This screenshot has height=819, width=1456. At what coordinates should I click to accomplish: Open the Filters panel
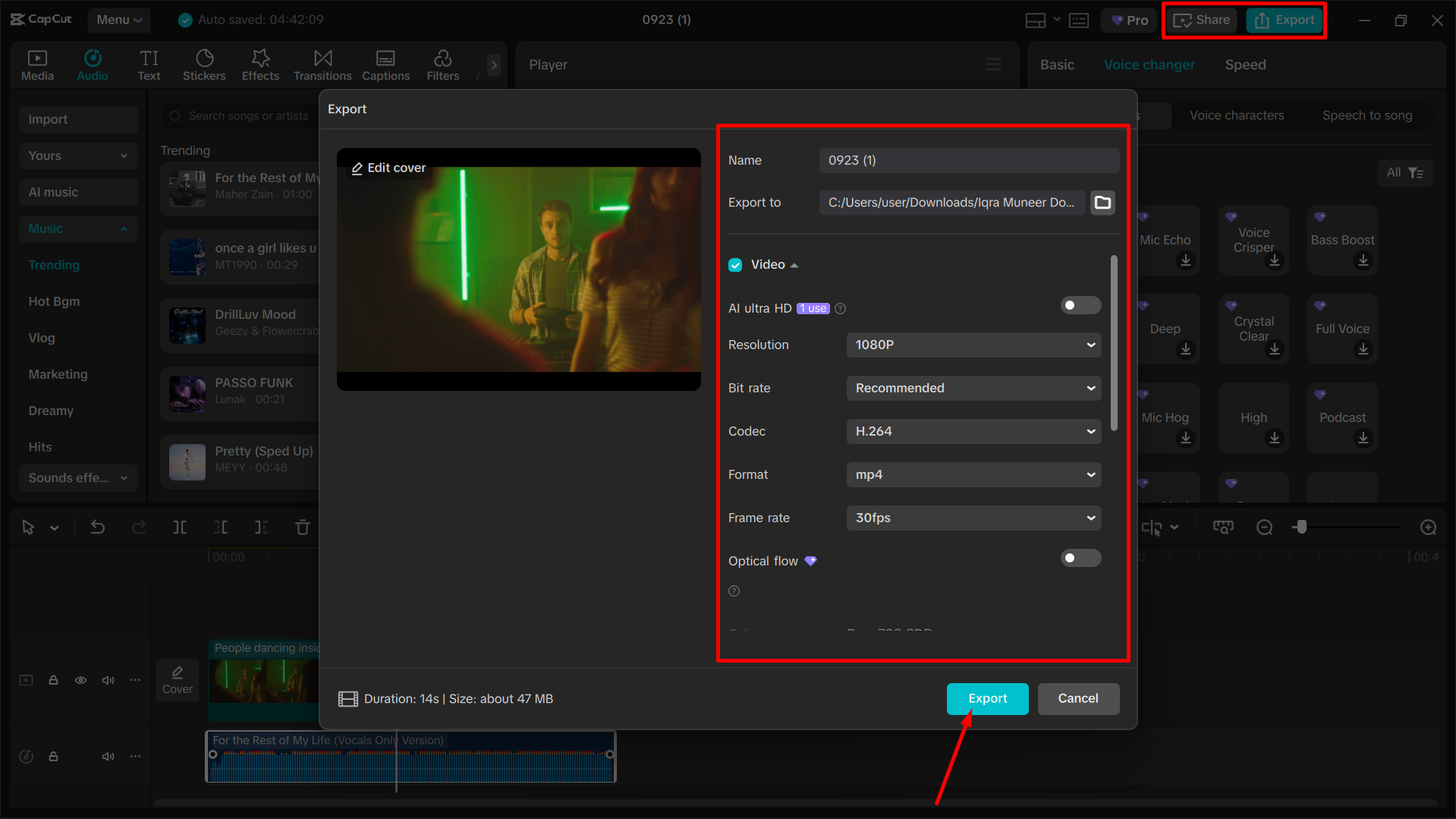click(442, 64)
